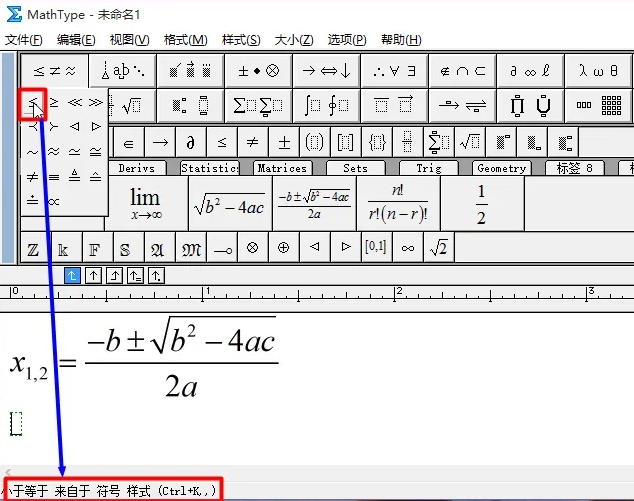Image resolution: width=634 pixels, height=501 pixels.
Task: Insert the quadratic formula fraction expression
Action: click(x=314, y=203)
